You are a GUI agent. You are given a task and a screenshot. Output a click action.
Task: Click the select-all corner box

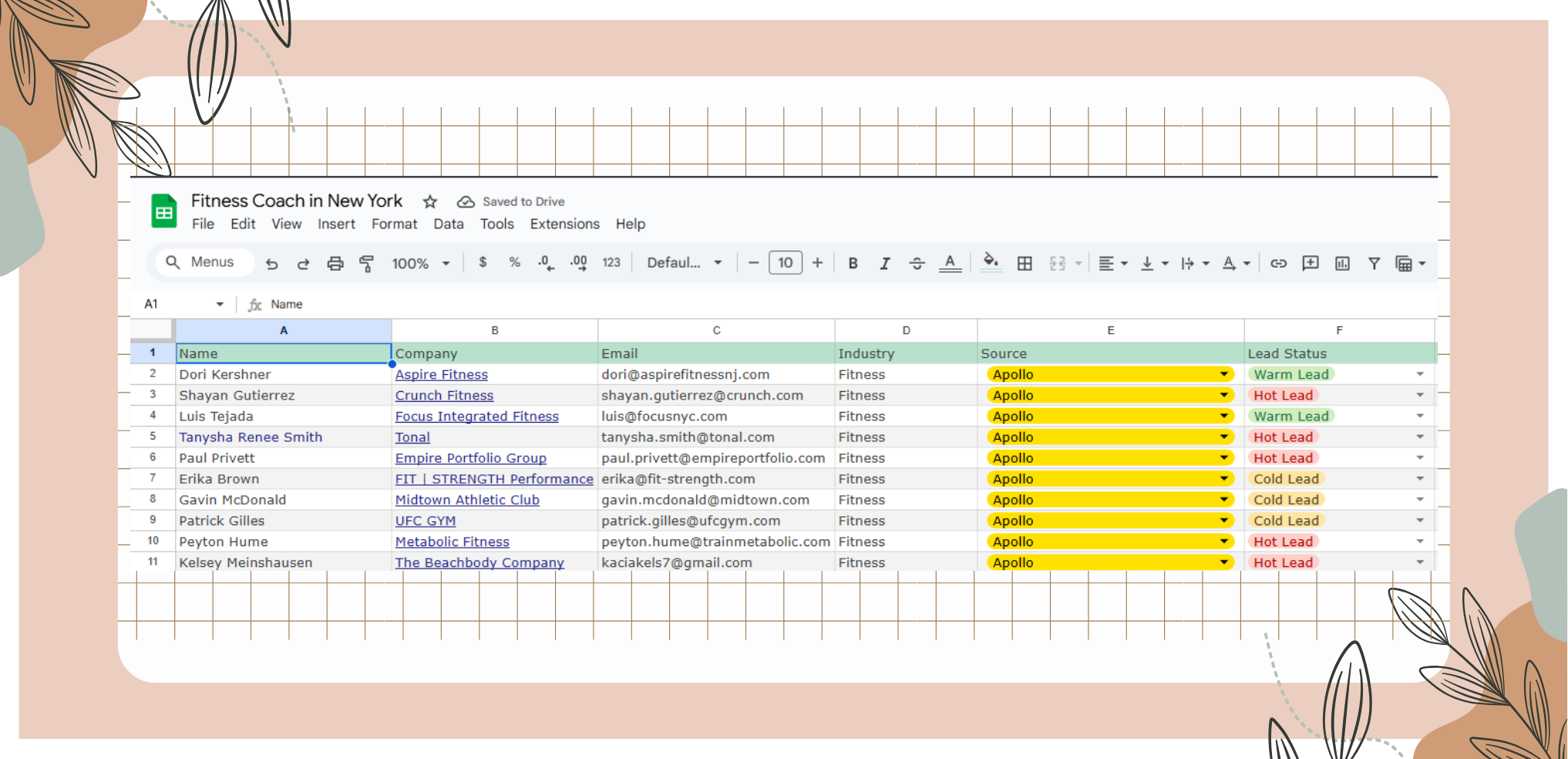pos(153,329)
